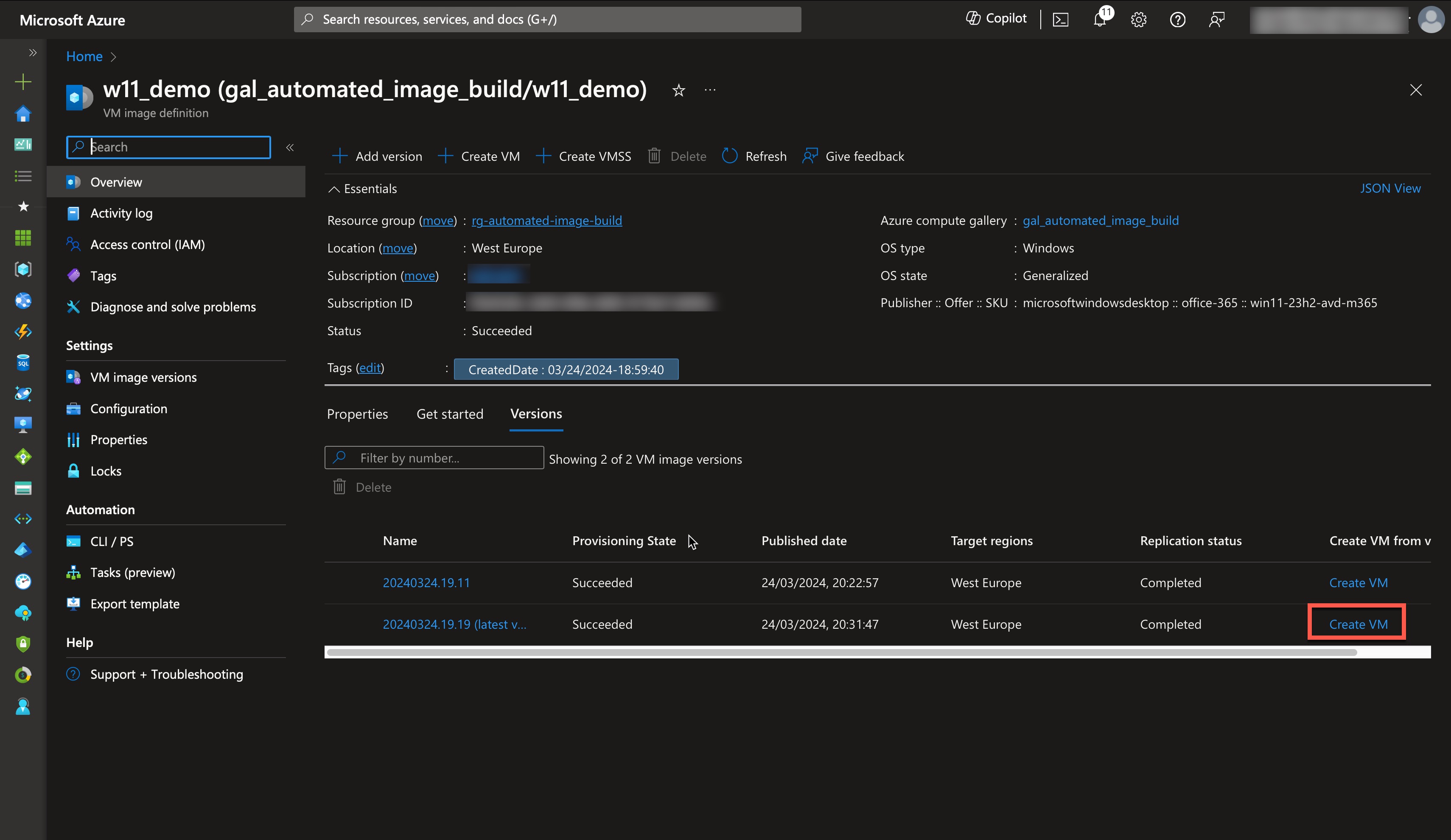Open Dashboard from sidebar
The width and height of the screenshot is (1451, 840).
pos(23,144)
